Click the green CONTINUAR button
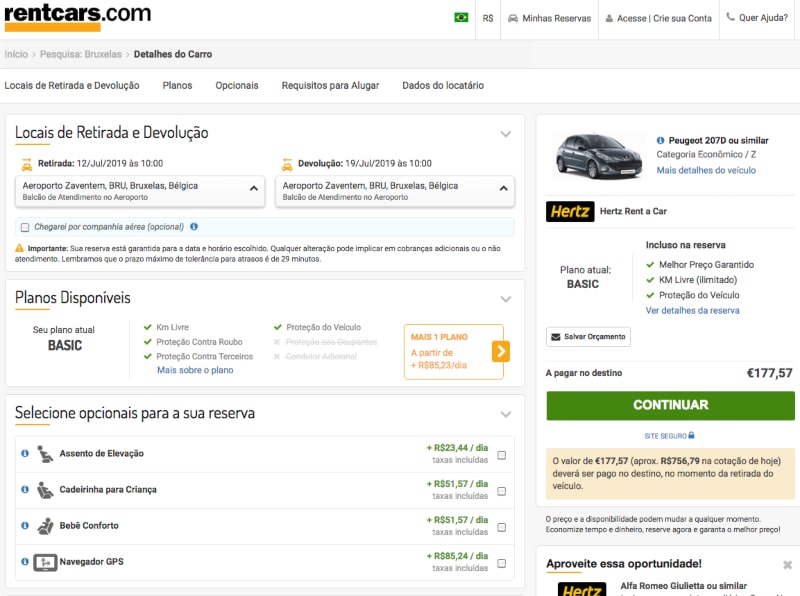Image resolution: width=800 pixels, height=596 pixels. click(670, 406)
